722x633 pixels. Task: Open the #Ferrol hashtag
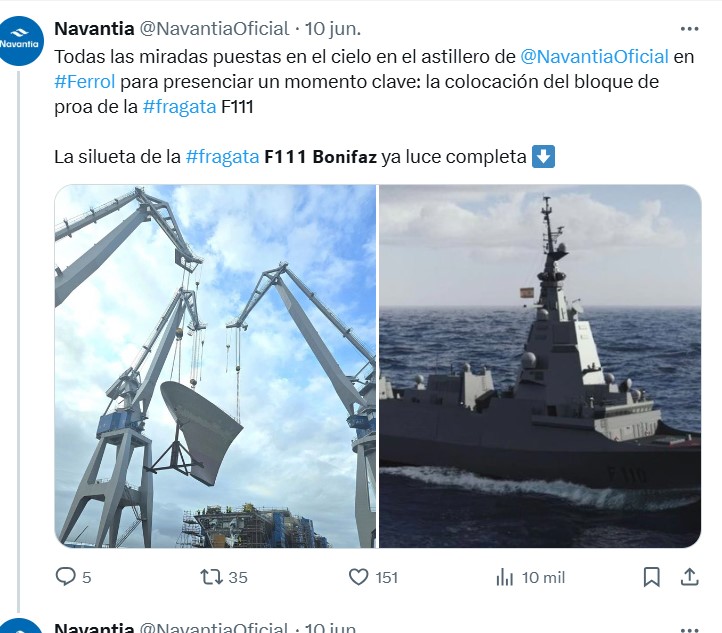pos(85,82)
